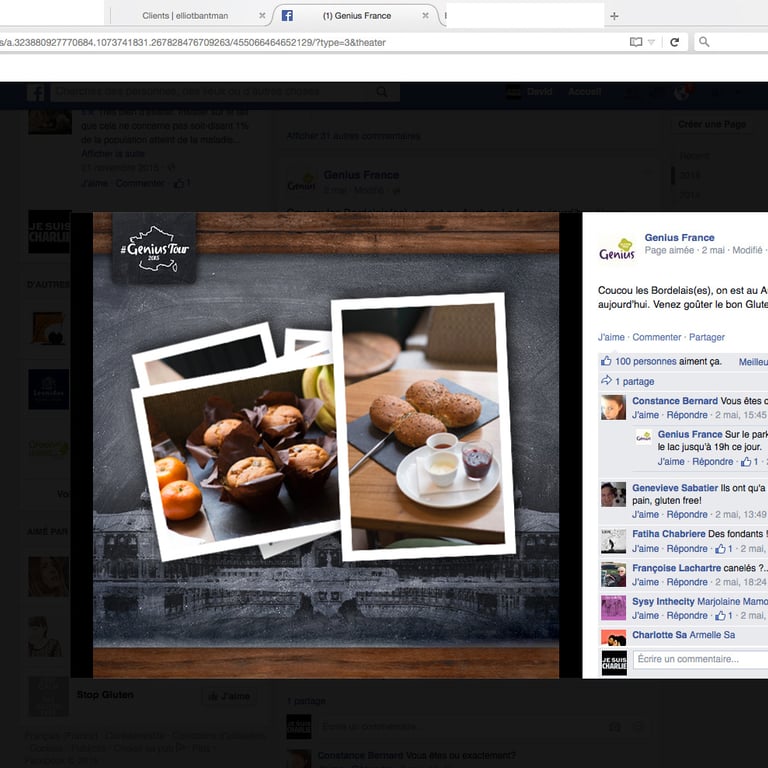Viewport: 768px width, 768px height.
Task: Open a new browser tab
Action: pyautogui.click(x=614, y=16)
